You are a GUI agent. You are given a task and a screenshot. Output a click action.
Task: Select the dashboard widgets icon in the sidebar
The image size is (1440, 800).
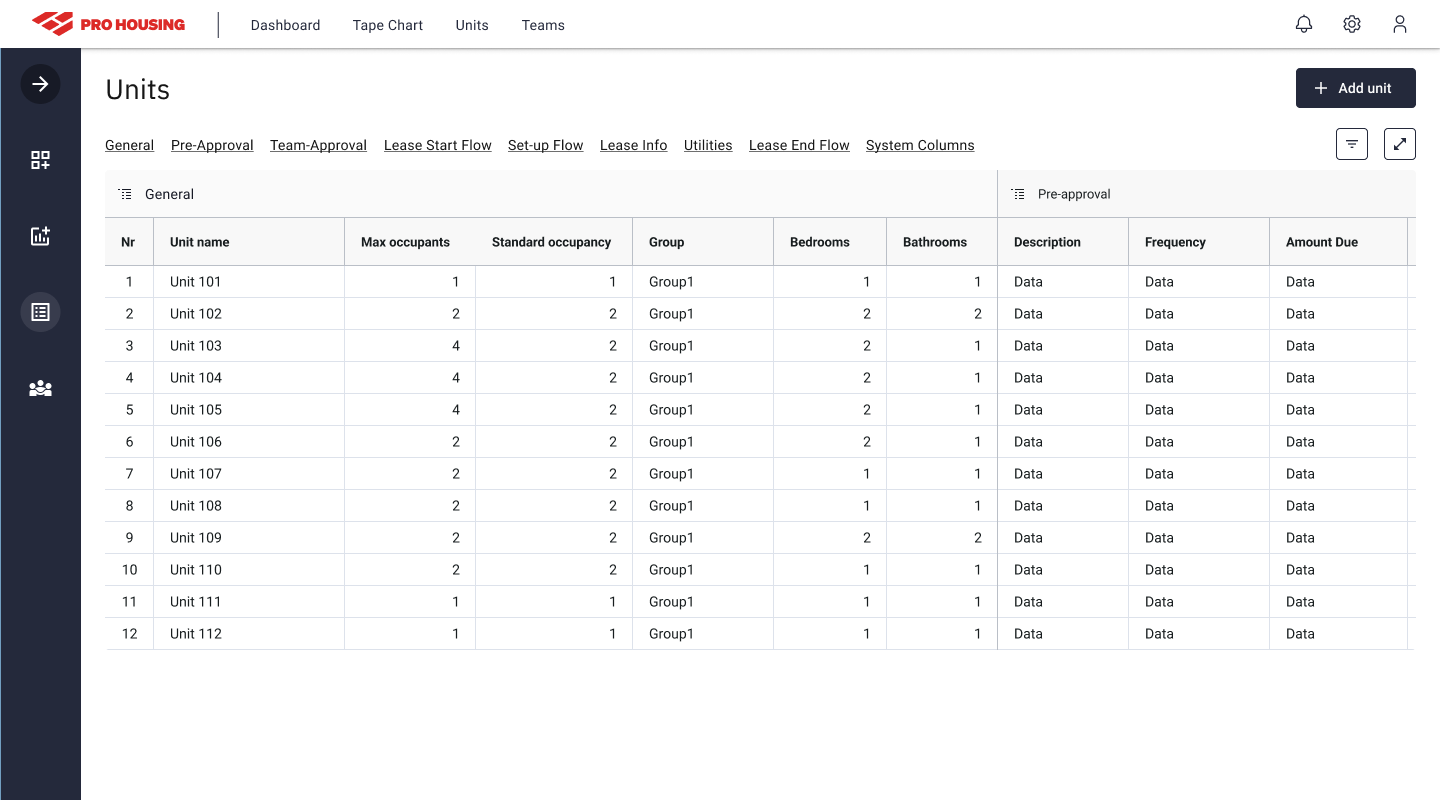pyautogui.click(x=40, y=159)
